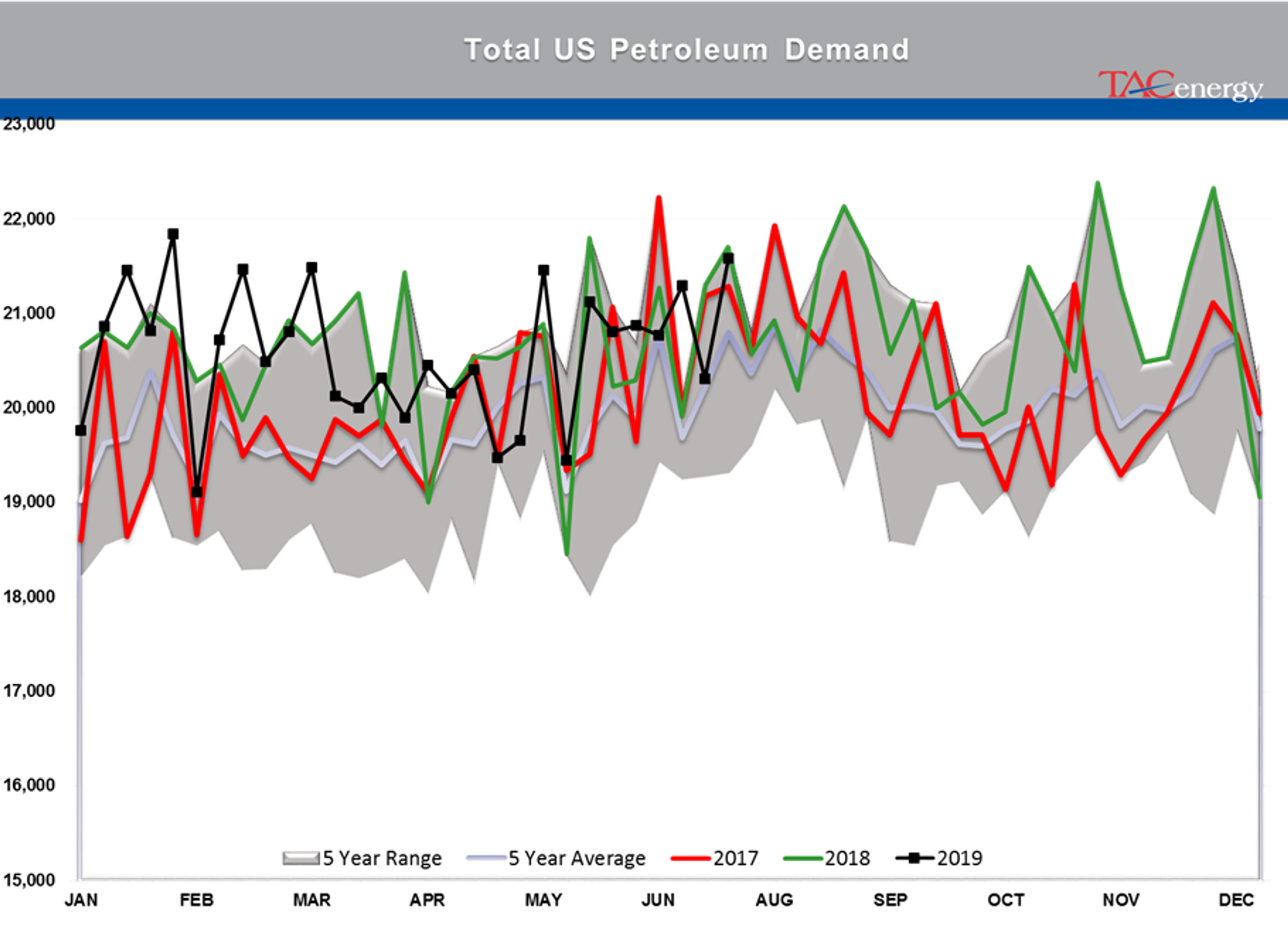This screenshot has width=1288, height=933.
Task: Click the JUN x-axis label
Action: tap(659, 901)
